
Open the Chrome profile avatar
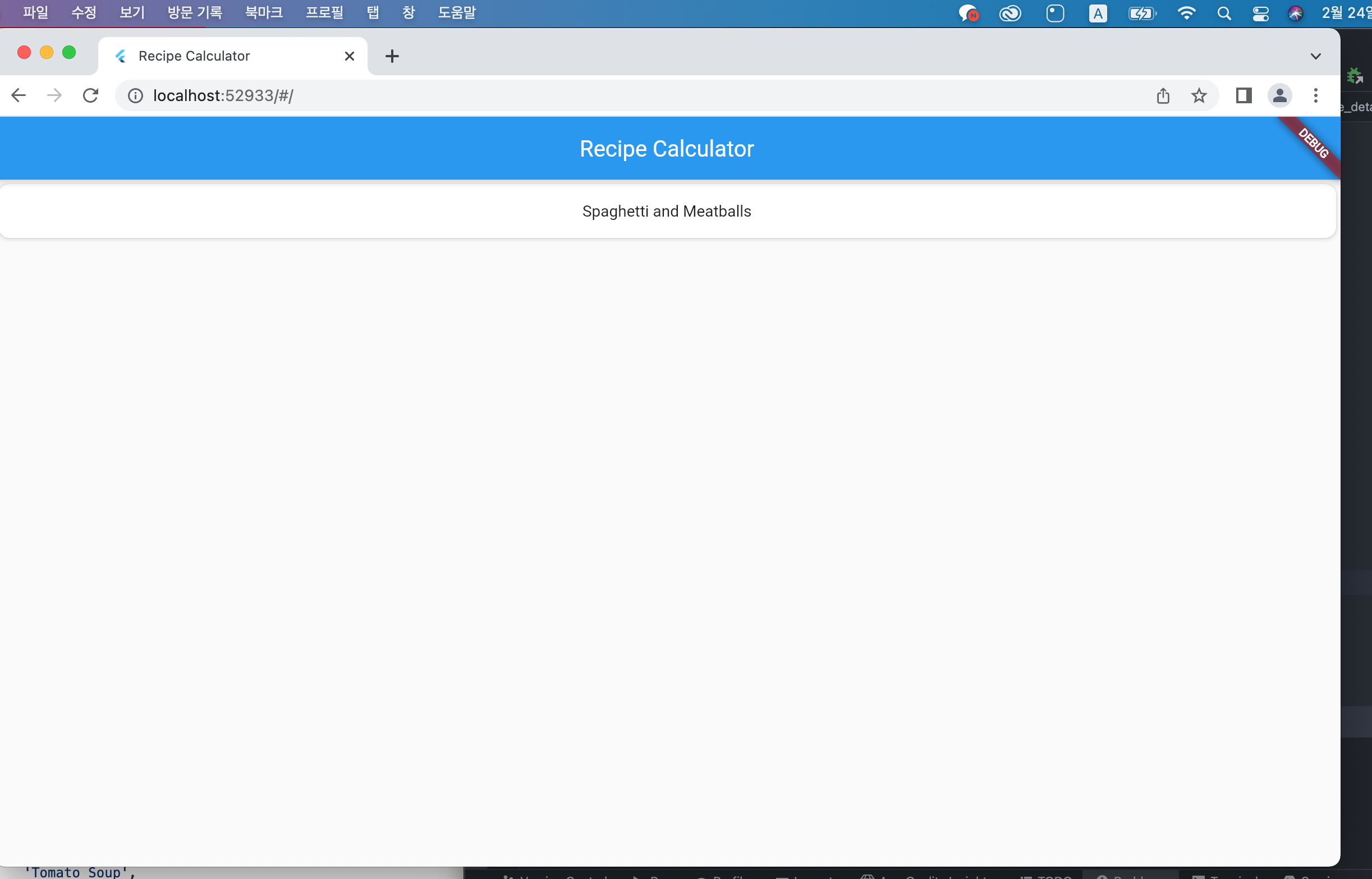coord(1279,95)
